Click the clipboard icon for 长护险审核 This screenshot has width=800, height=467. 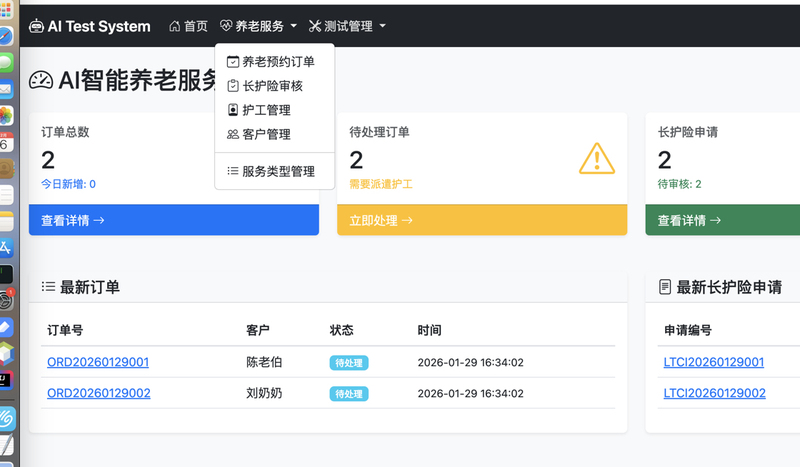click(x=233, y=86)
